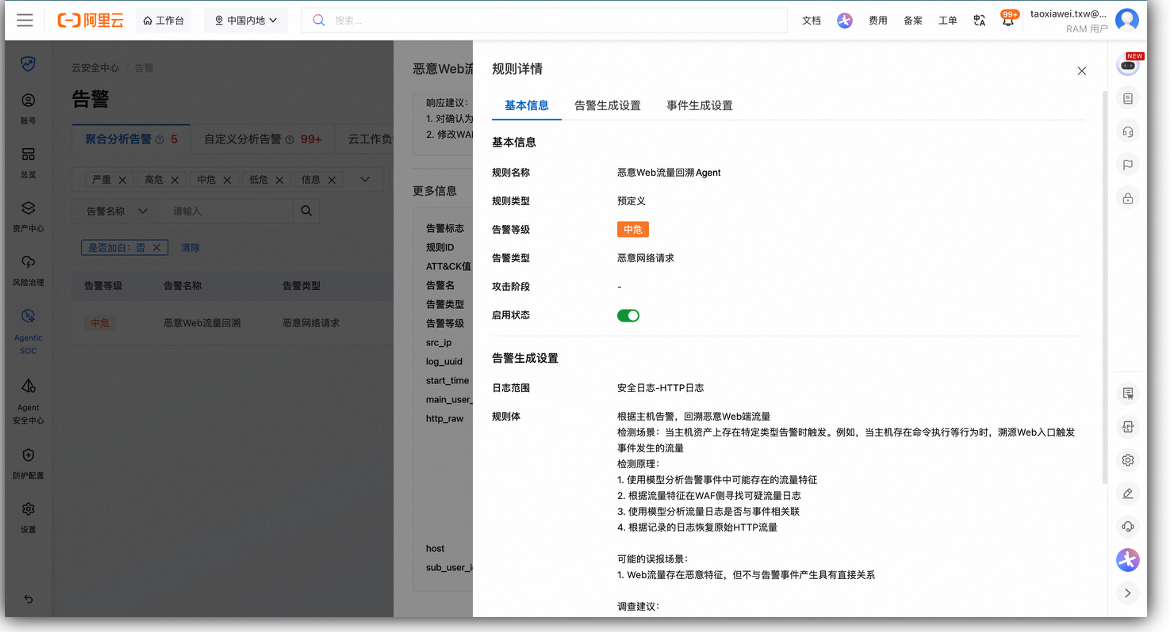Open the 工作台 workbench button
Screen dimensions: 1170x632
[163, 20]
